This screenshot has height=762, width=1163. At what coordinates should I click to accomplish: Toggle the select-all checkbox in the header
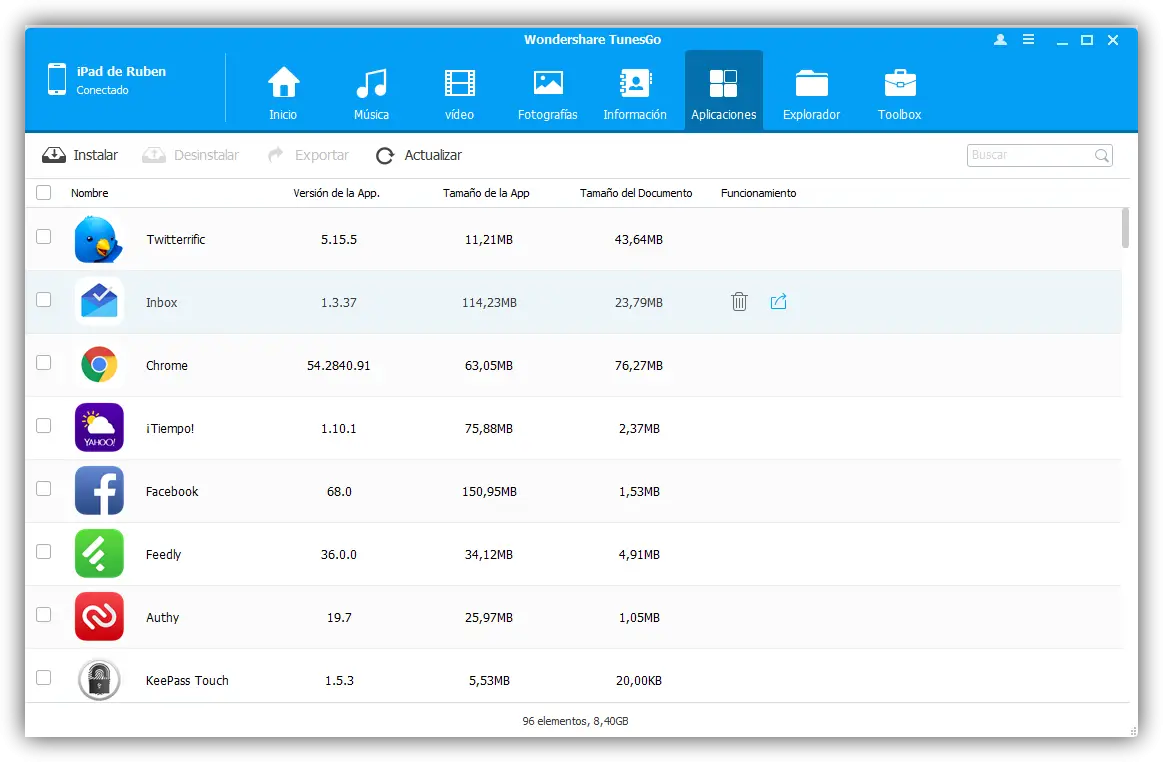click(44, 193)
